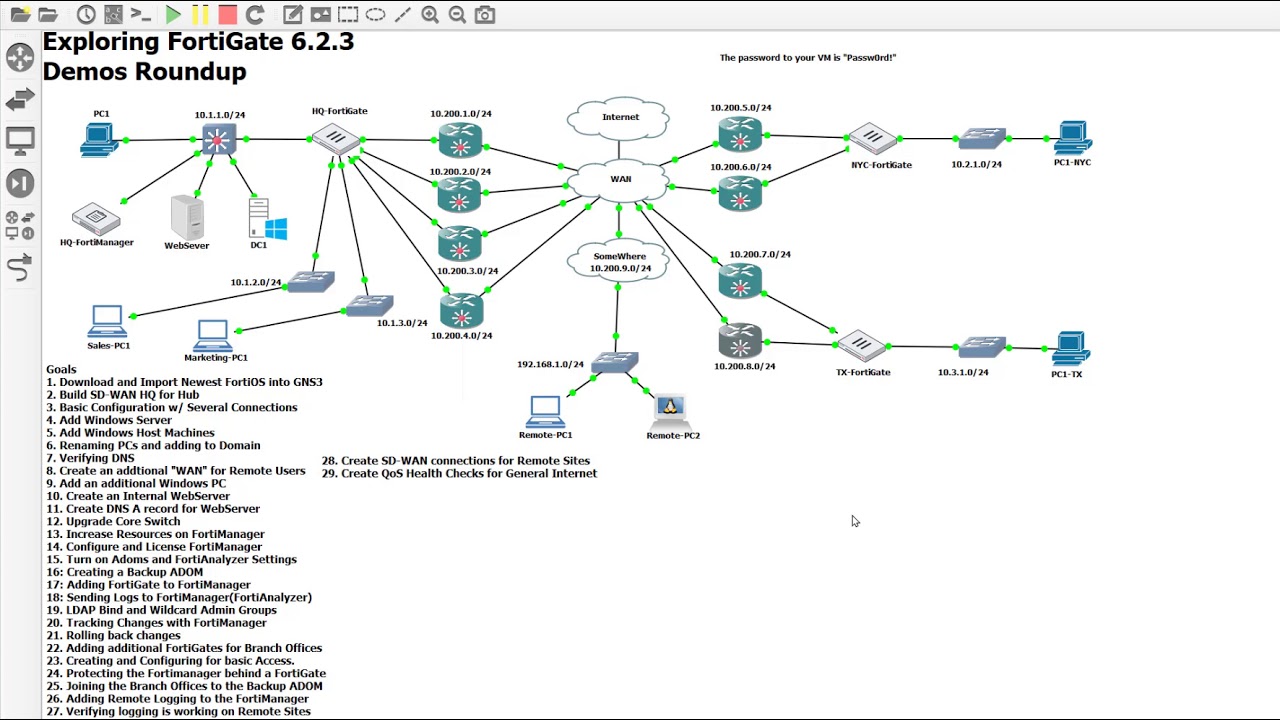Select the HQ-FortiGate firewall node
This screenshot has width=1280, height=720.
(336, 139)
